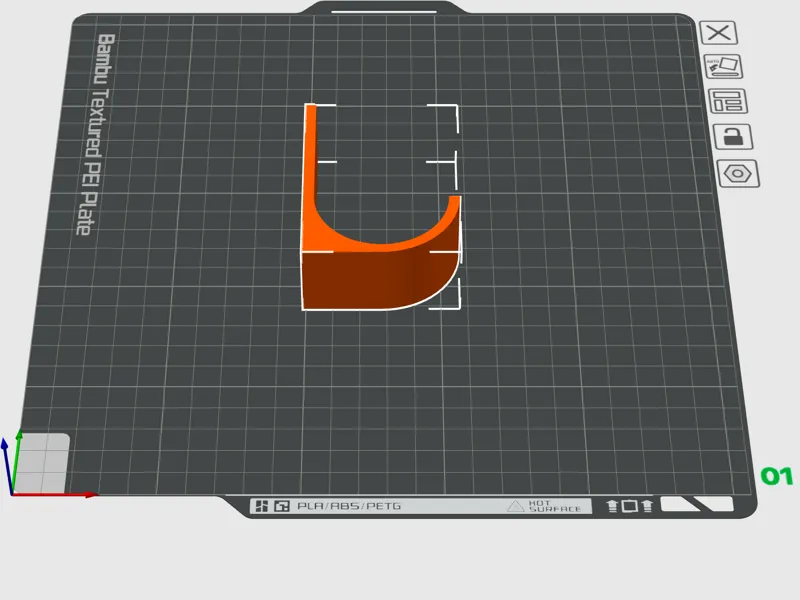
Task: Click the arrange objects plate icon
Action: (x=728, y=101)
